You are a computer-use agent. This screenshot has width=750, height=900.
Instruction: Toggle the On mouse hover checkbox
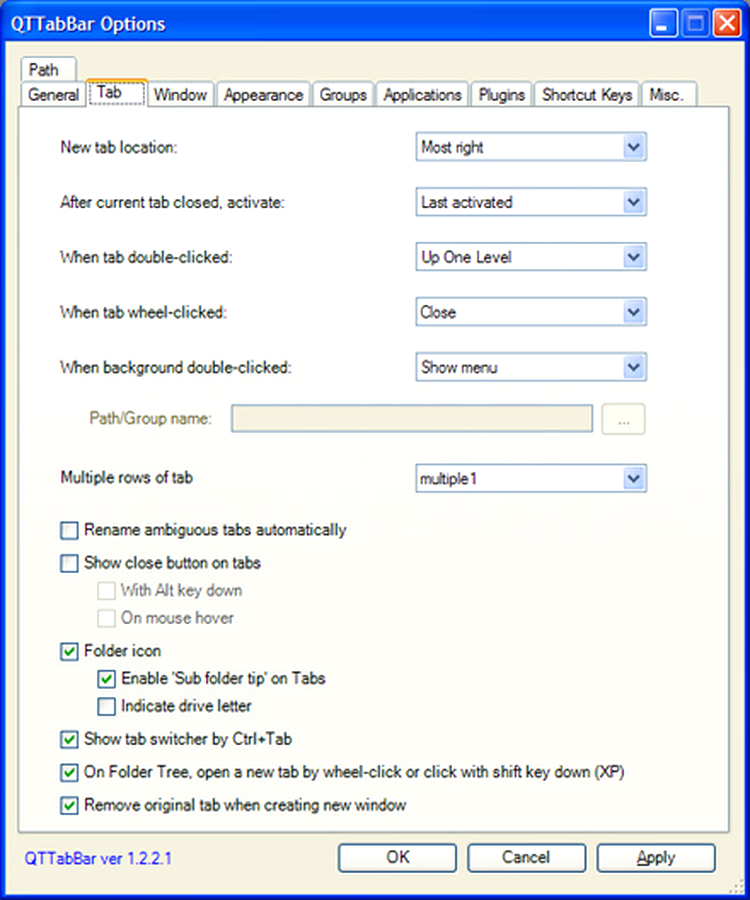point(106,618)
